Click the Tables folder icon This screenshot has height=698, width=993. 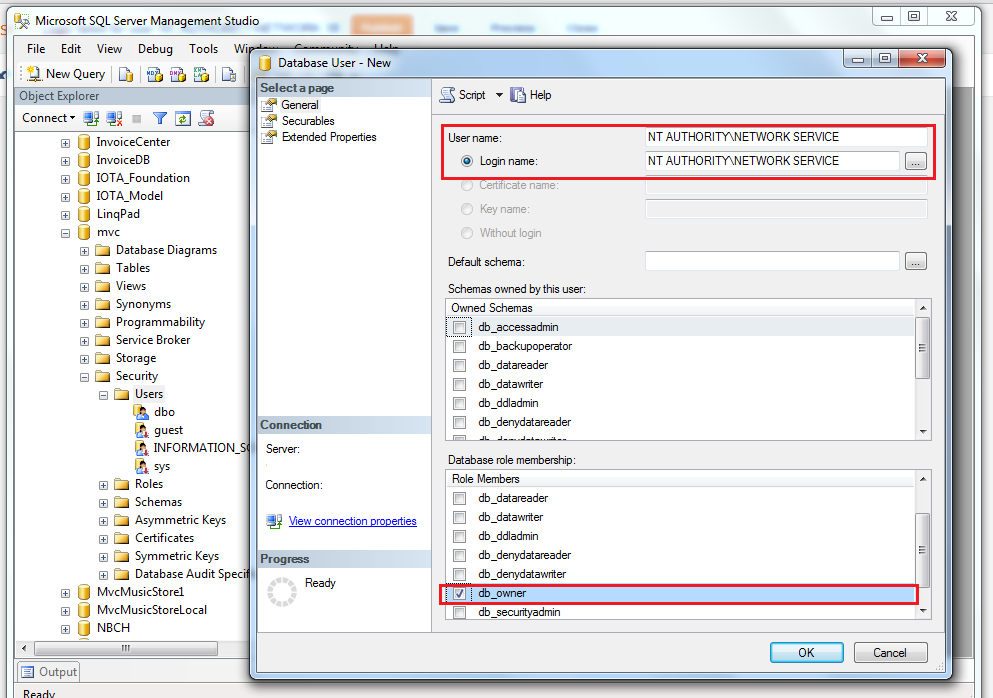pyautogui.click(x=103, y=268)
